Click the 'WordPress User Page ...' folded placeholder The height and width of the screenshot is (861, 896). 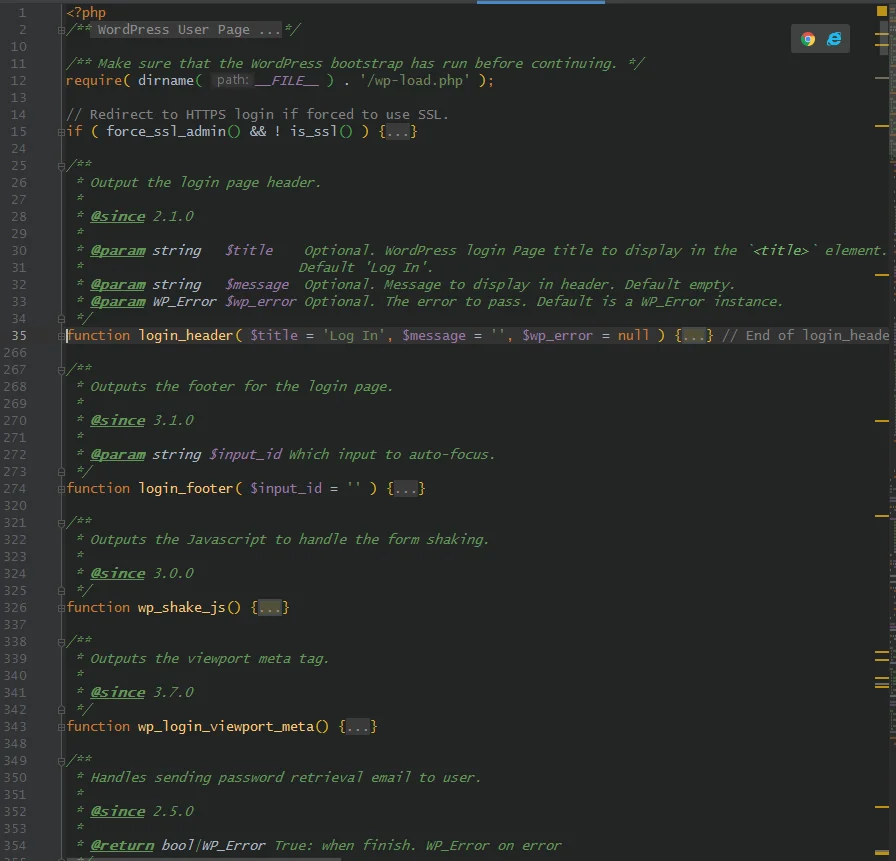(187, 30)
